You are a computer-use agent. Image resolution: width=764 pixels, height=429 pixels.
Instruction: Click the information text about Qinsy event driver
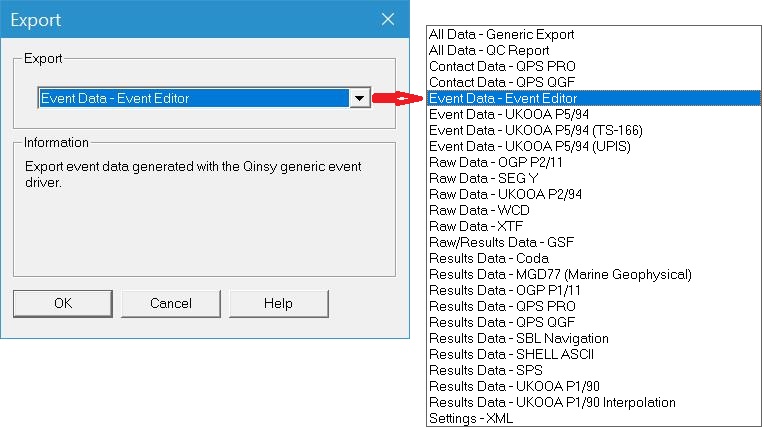[193, 175]
